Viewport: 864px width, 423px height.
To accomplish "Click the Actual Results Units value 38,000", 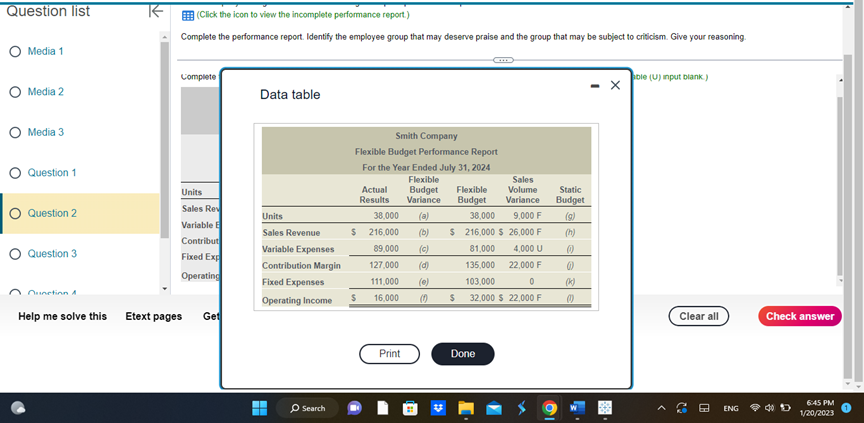I will 386,215.
